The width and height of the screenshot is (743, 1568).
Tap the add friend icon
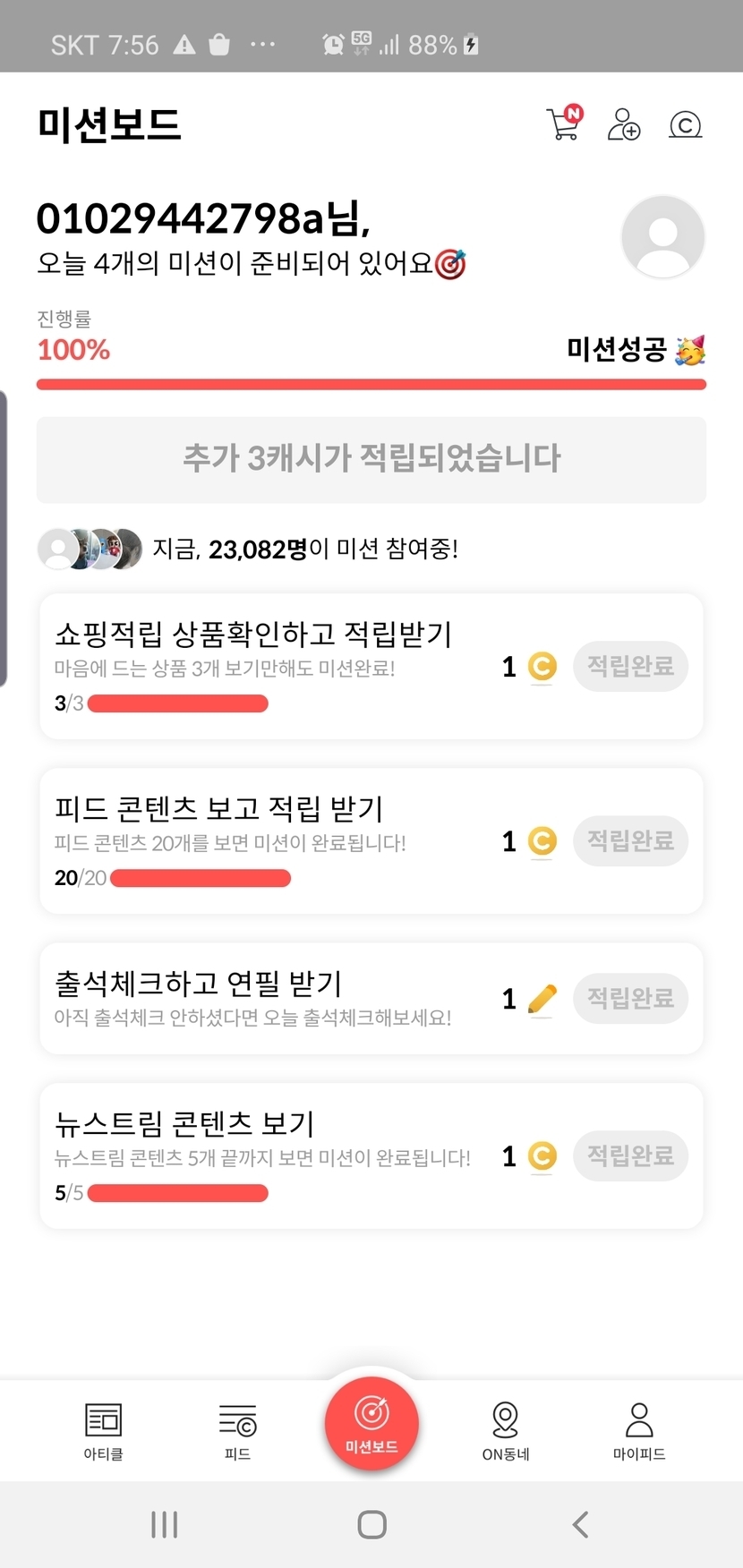coord(623,124)
